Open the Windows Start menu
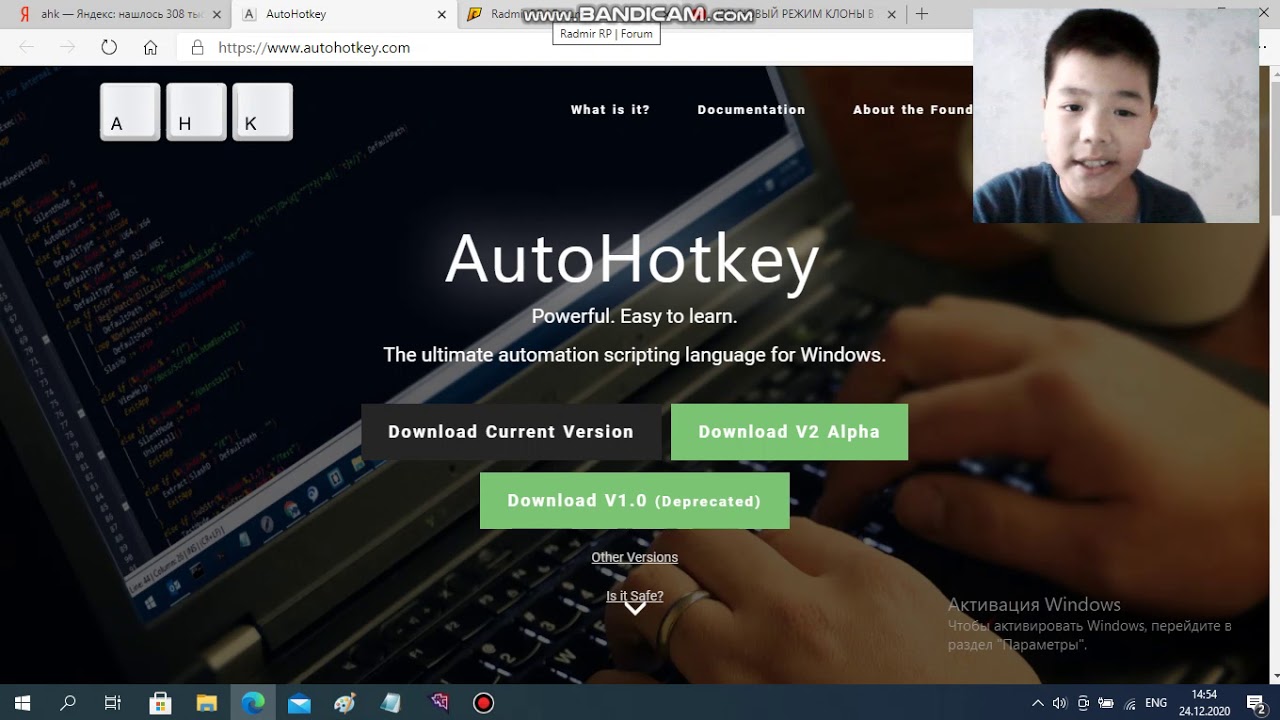Viewport: 1280px width, 720px height. tap(22, 703)
